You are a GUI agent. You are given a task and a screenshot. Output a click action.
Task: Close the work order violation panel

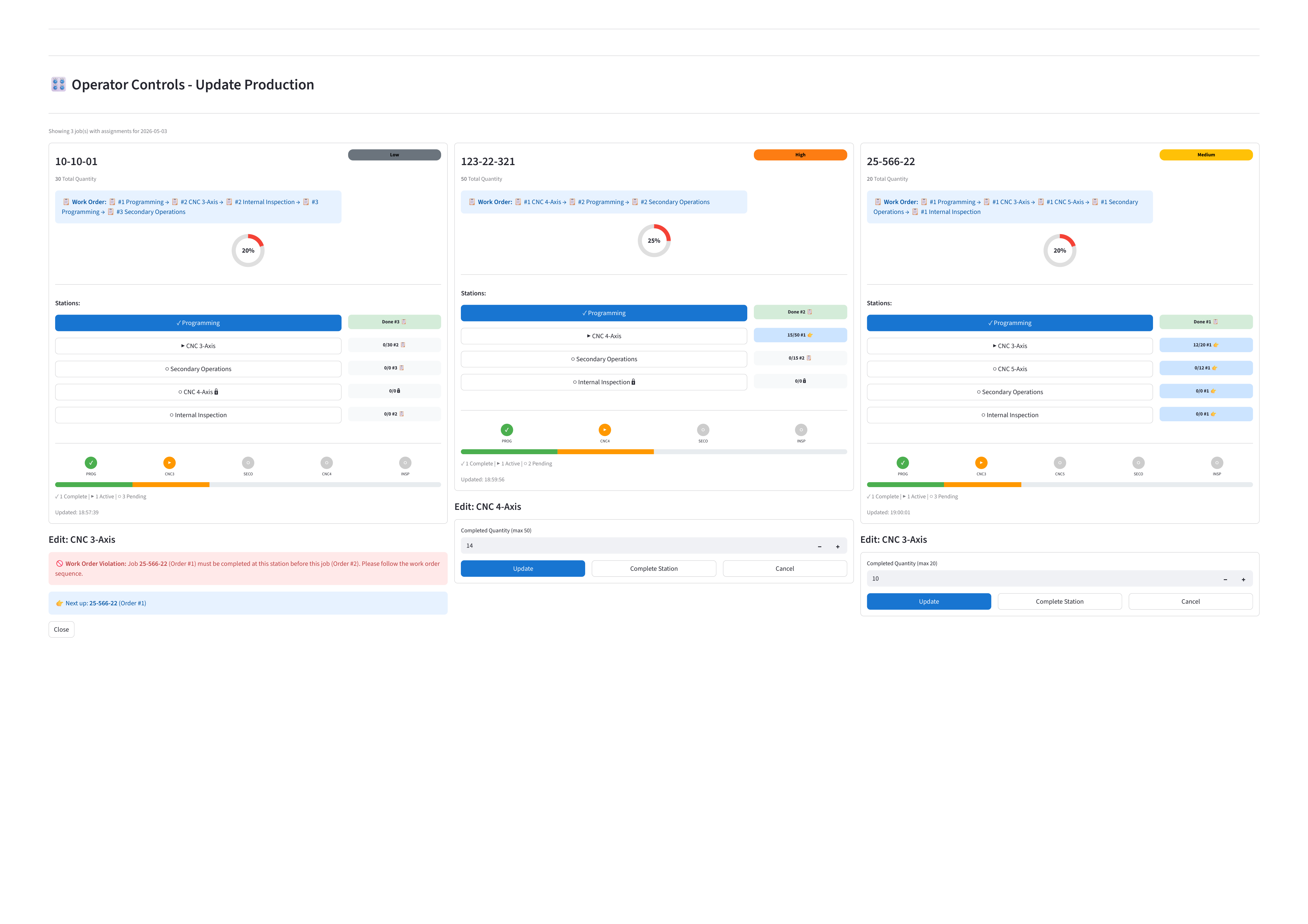coord(61,629)
